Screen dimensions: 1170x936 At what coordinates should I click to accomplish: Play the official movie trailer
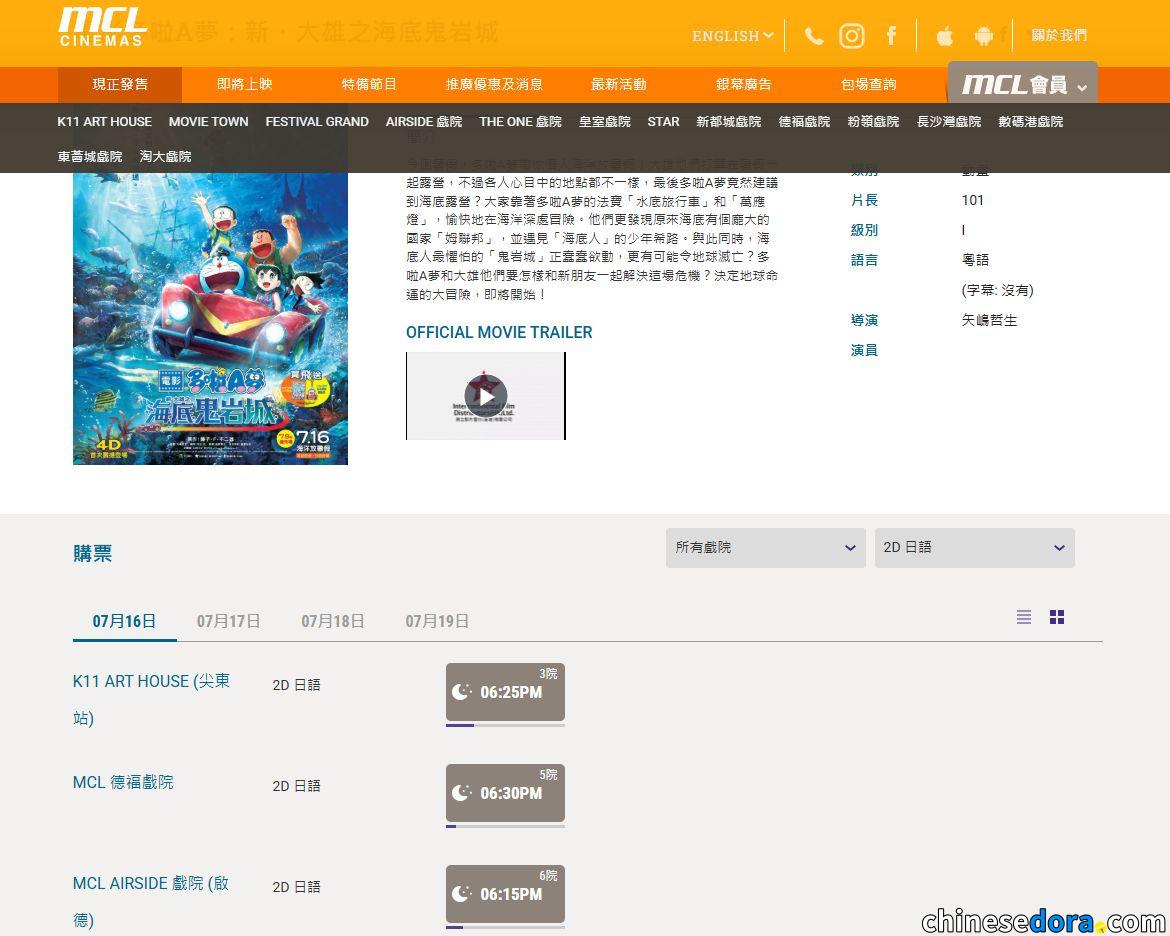pyautogui.click(x=486, y=396)
